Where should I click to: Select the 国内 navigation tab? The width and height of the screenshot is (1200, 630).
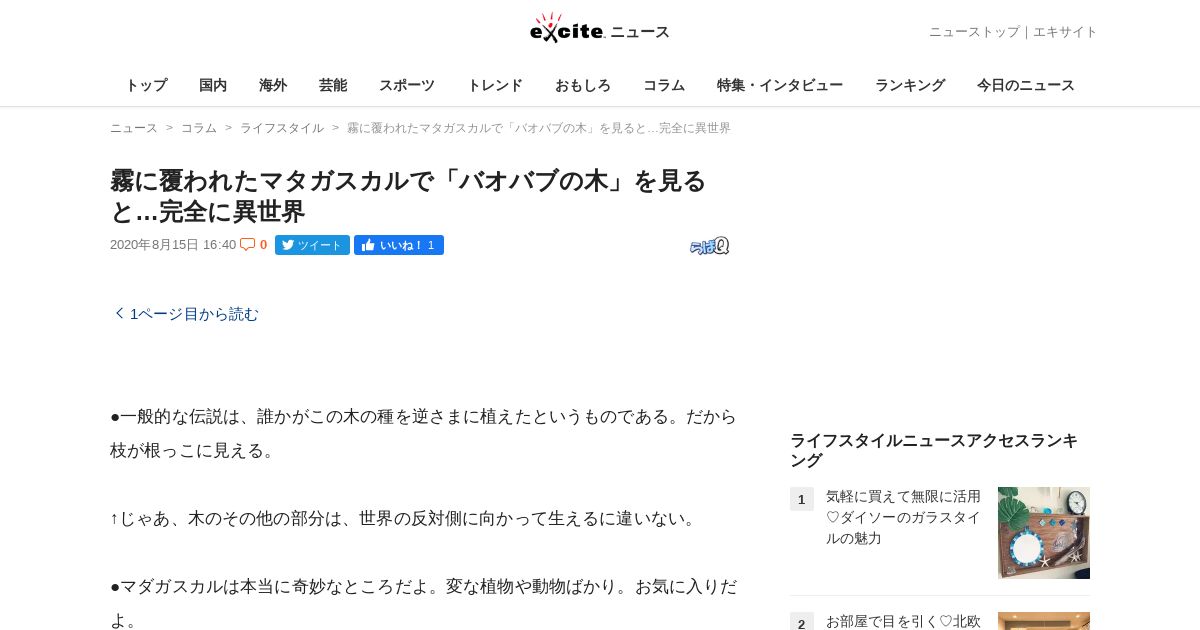pyautogui.click(x=213, y=85)
